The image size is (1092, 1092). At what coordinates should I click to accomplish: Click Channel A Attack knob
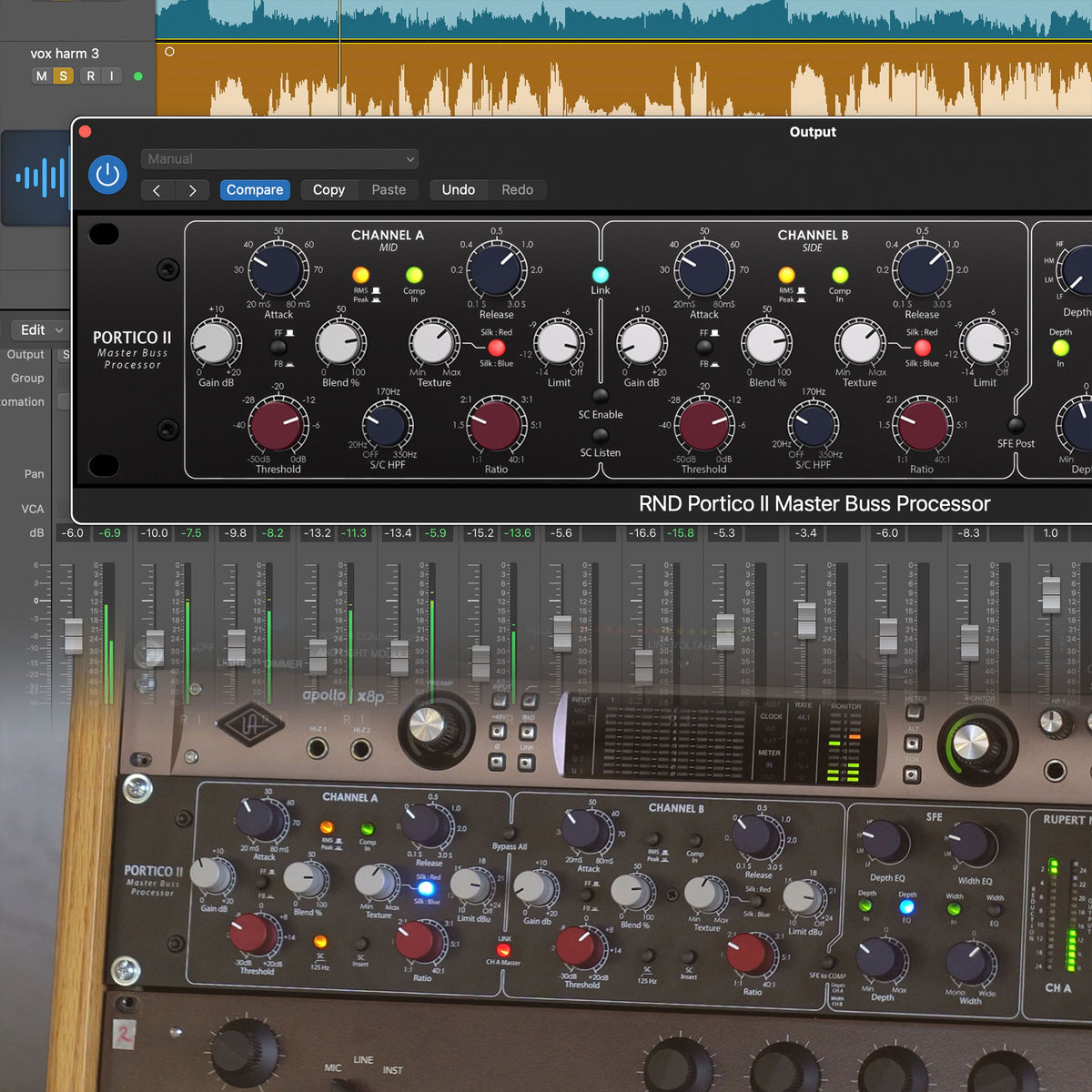click(278, 268)
